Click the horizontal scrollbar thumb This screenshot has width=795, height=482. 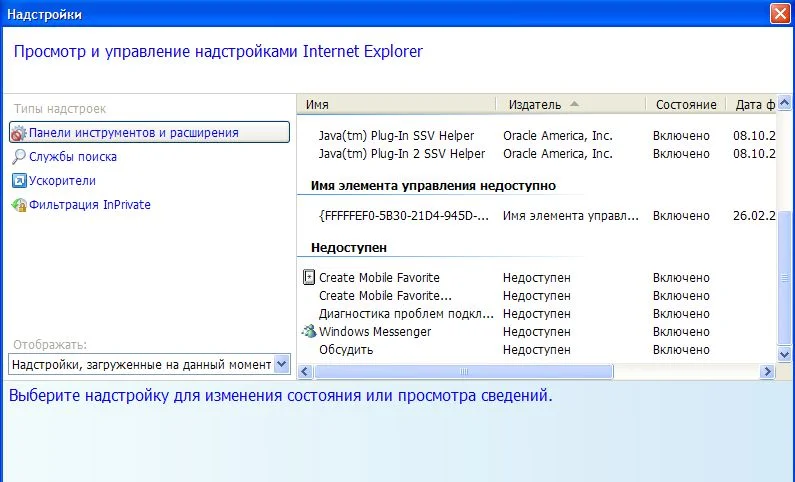463,372
